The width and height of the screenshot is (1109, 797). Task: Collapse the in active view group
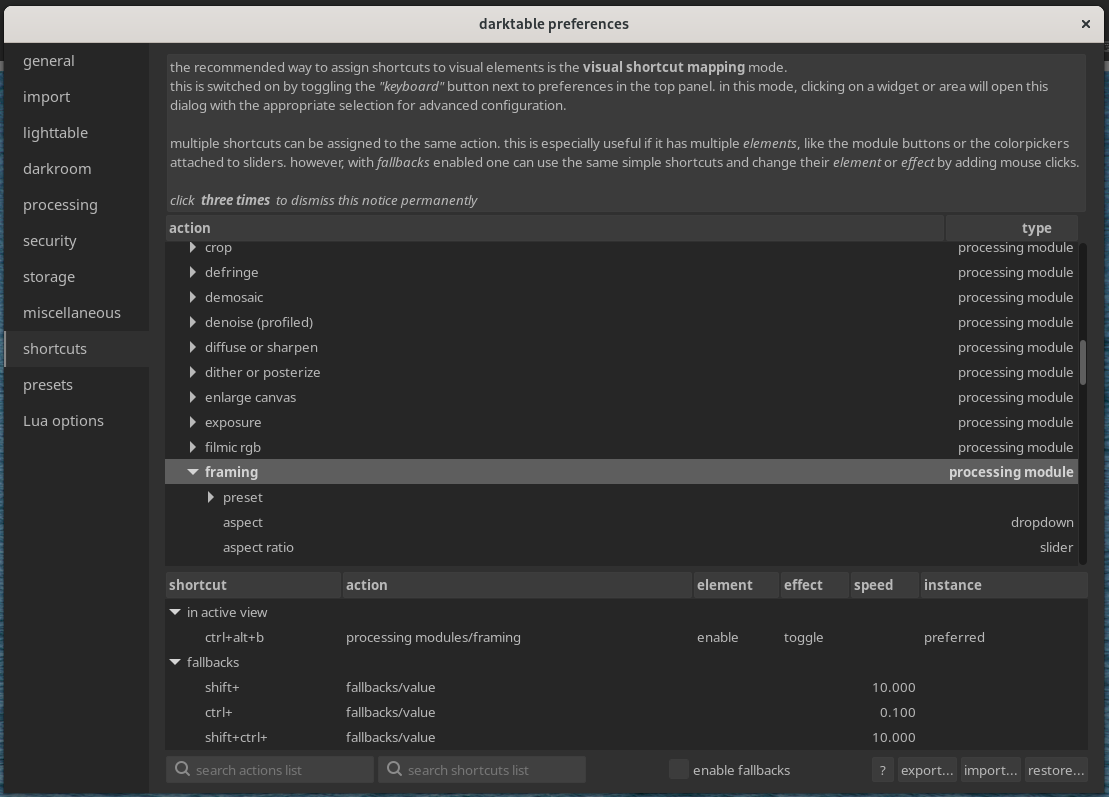[x=175, y=612]
